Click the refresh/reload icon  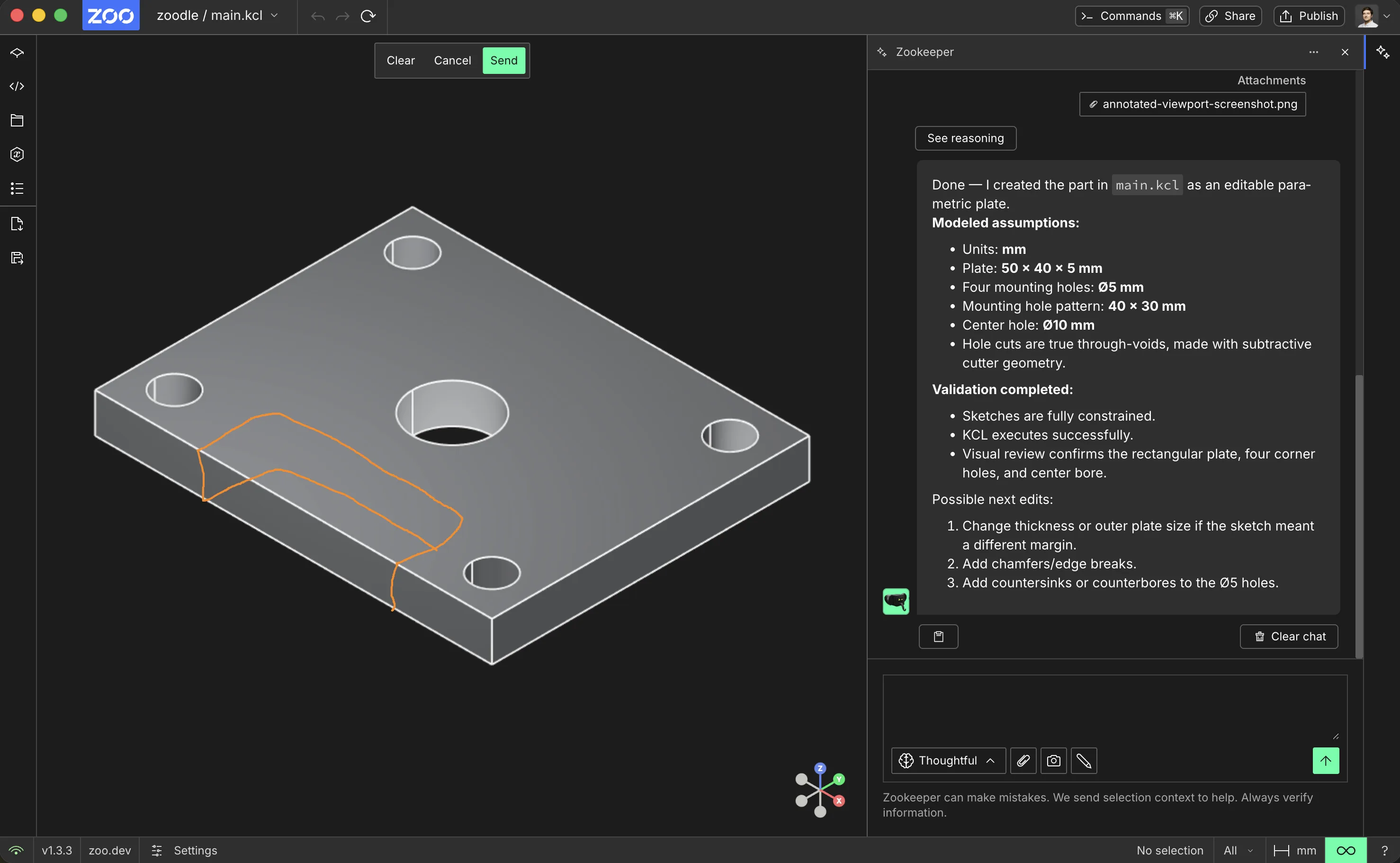tap(368, 16)
